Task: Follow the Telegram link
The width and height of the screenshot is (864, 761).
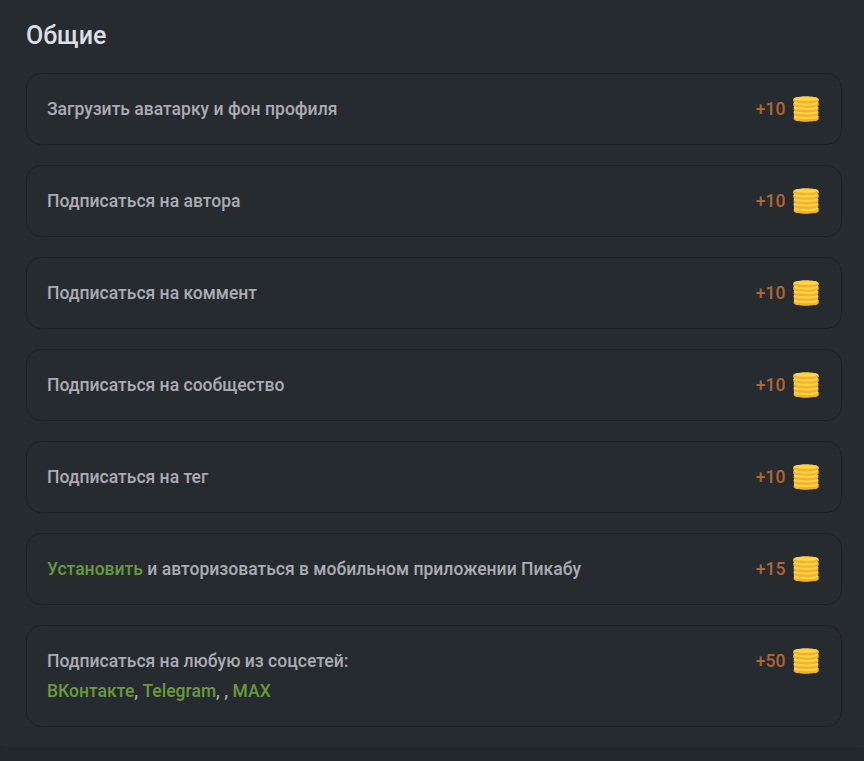Action: 179,691
